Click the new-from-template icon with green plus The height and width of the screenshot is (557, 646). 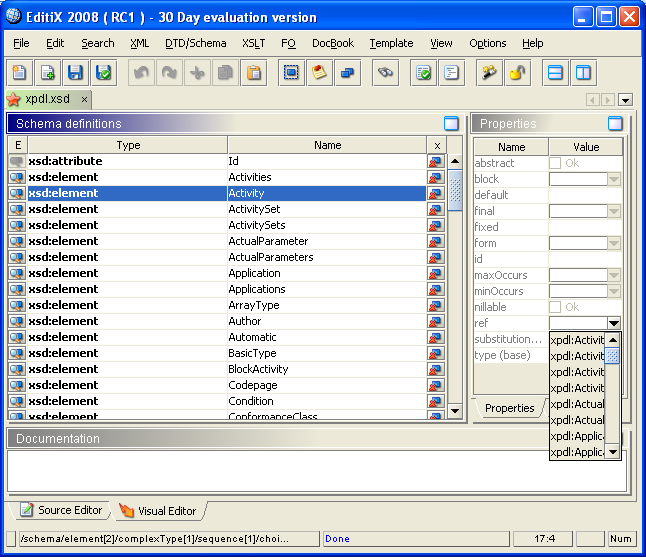pyautogui.click(x=47, y=73)
